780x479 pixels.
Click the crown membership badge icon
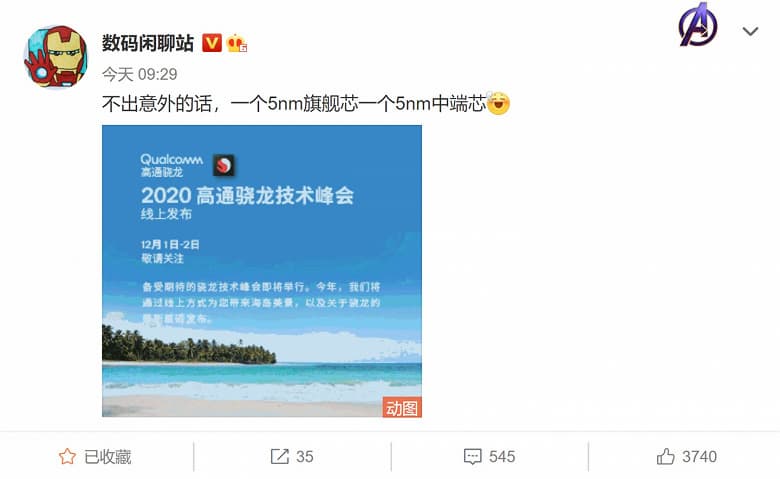tap(236, 44)
